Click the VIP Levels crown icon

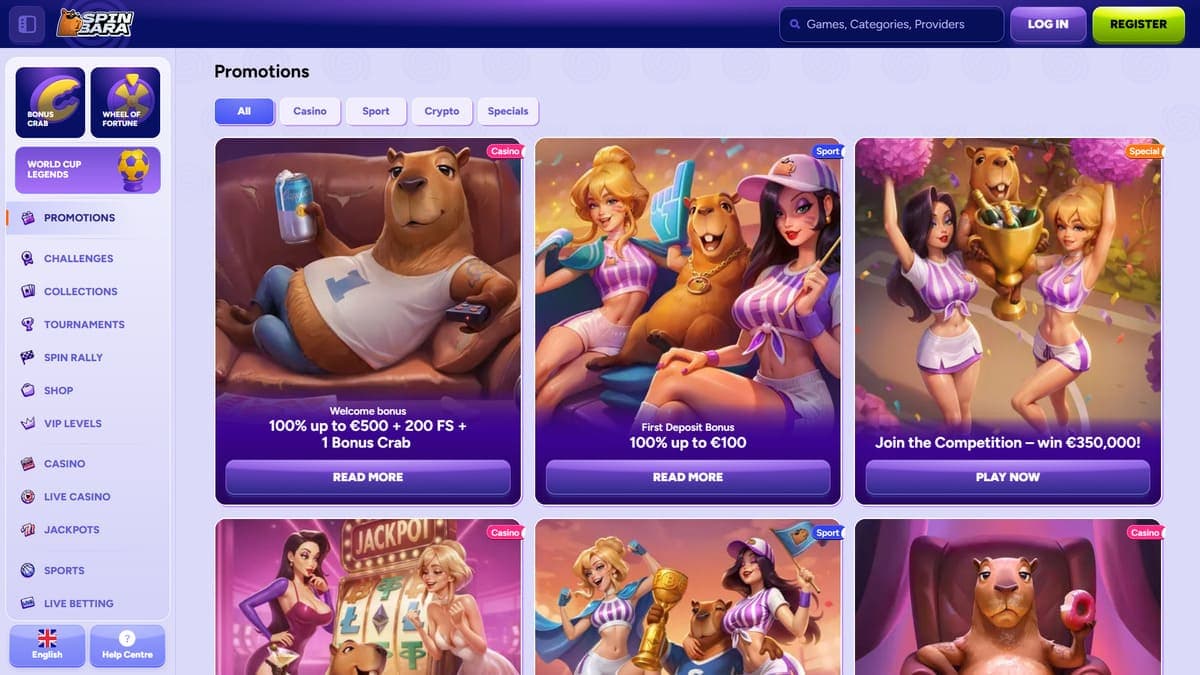tap(28, 423)
